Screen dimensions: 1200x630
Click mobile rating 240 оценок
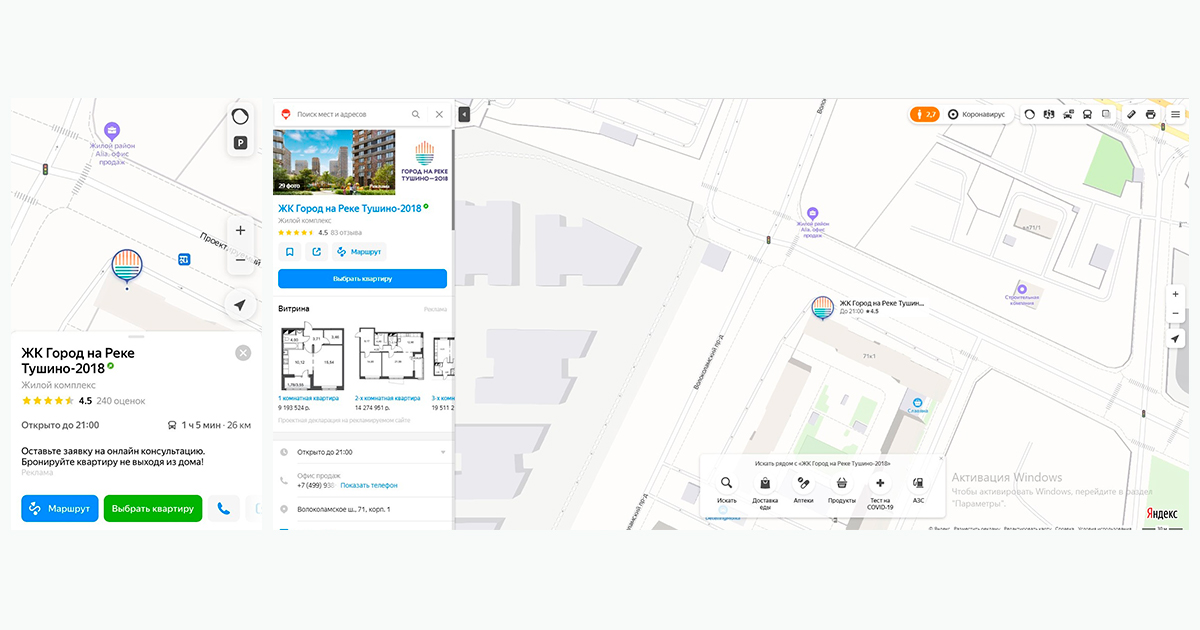pos(119,401)
